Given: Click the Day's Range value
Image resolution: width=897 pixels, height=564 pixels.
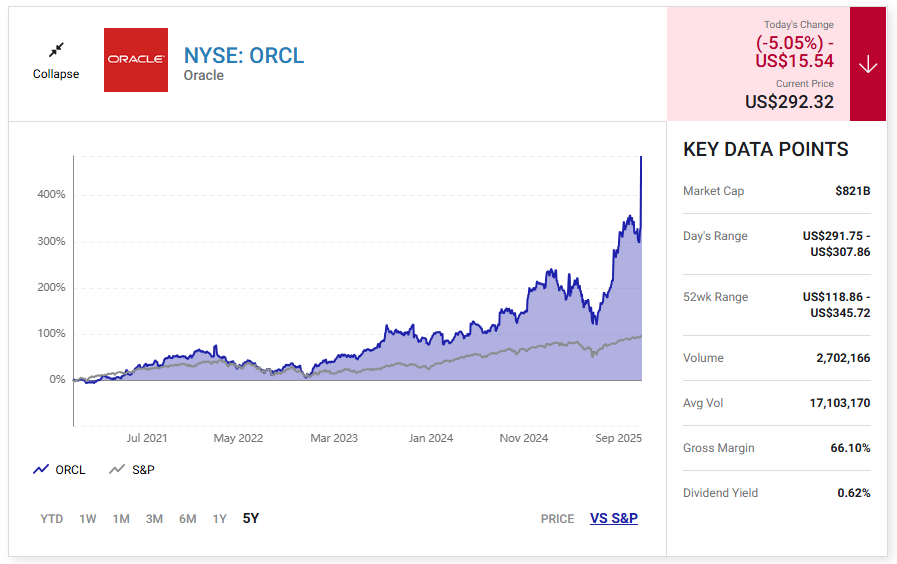Looking at the screenshot, I should [836, 244].
